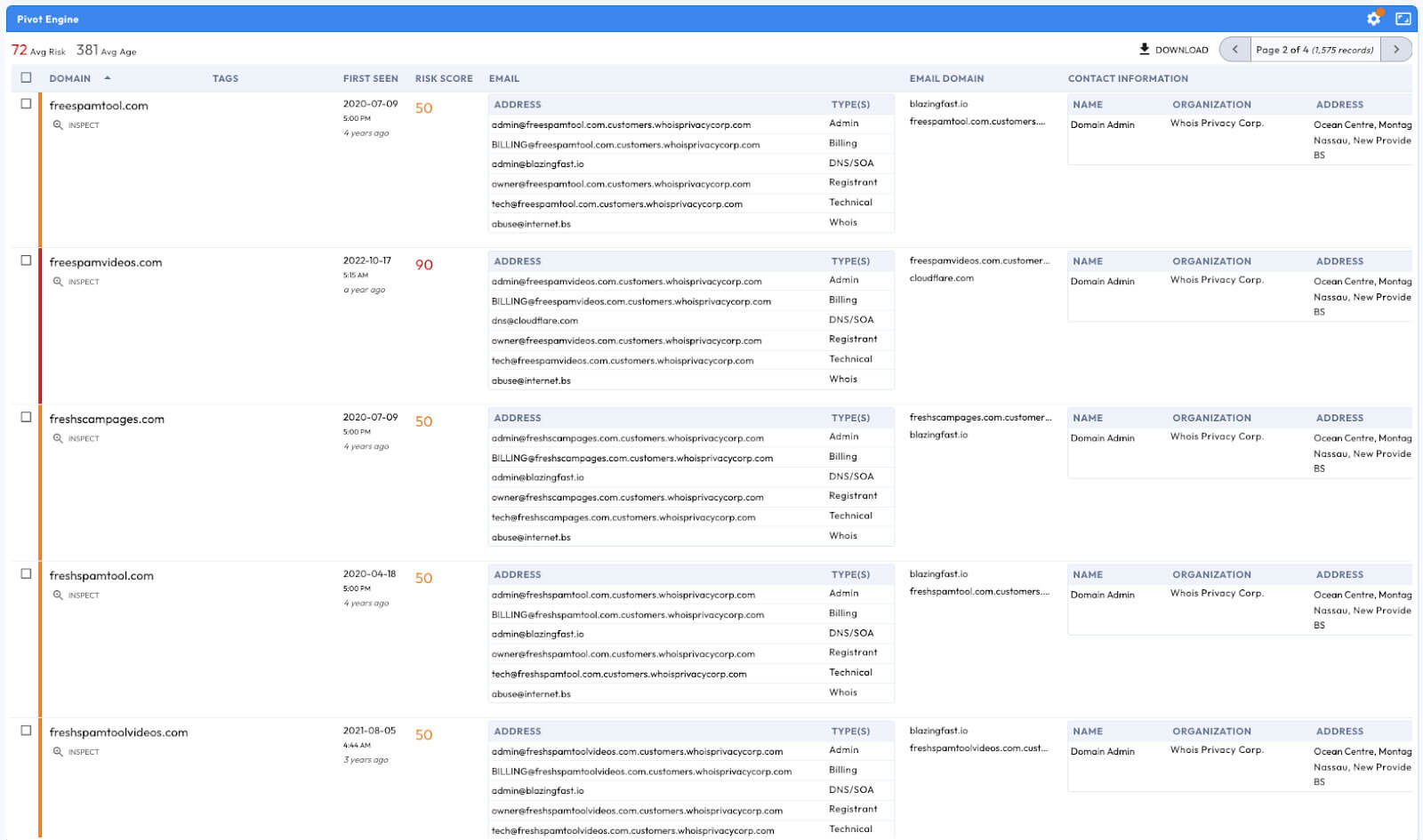Inspect magnifier icon for freshscampages.com
The image size is (1423, 840).
click(x=58, y=438)
